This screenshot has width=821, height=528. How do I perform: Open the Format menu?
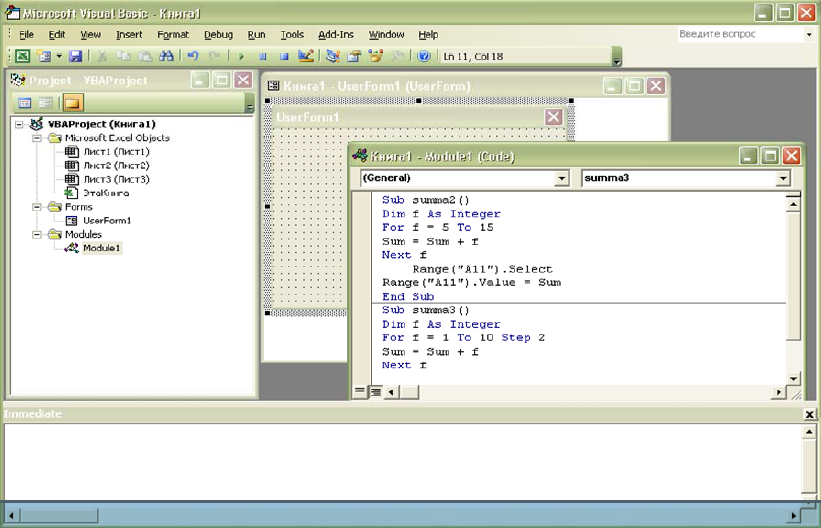point(173,35)
